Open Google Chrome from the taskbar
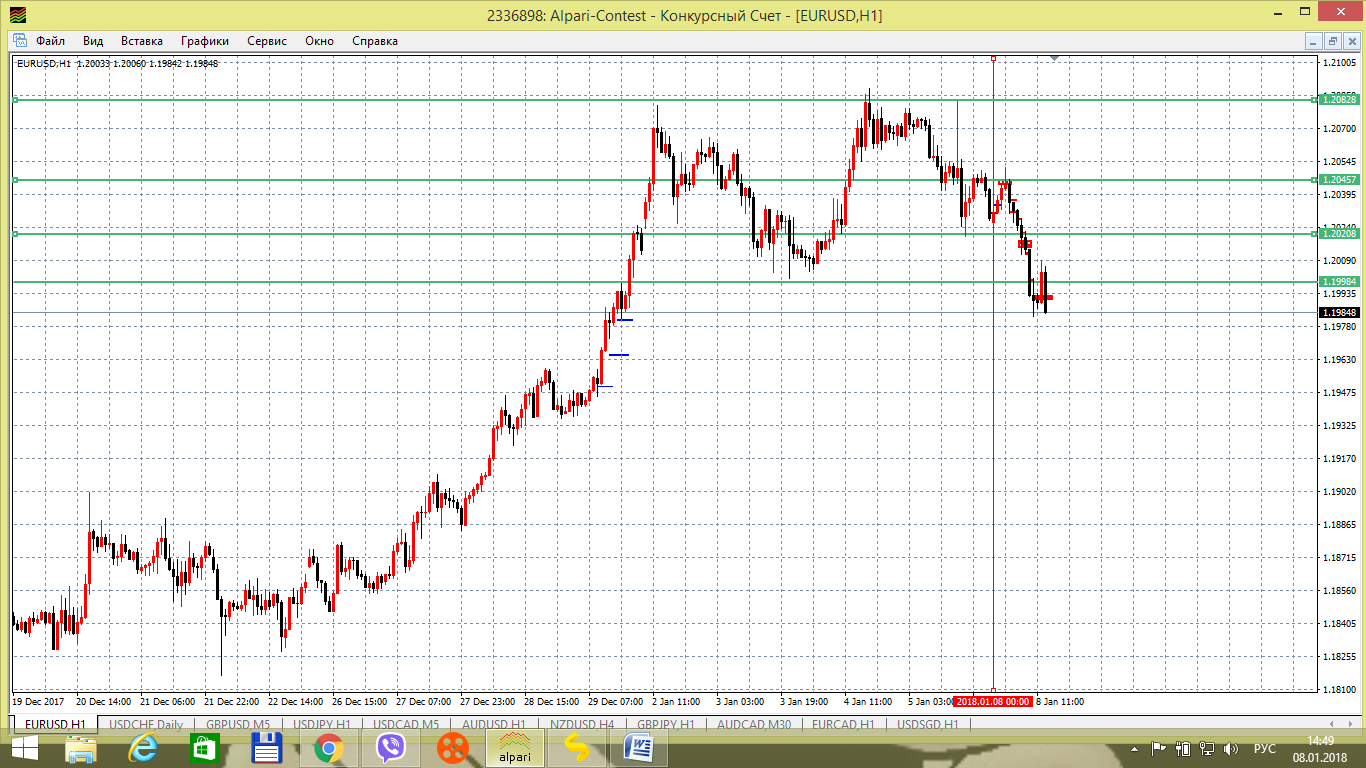1366x768 pixels. (328, 747)
